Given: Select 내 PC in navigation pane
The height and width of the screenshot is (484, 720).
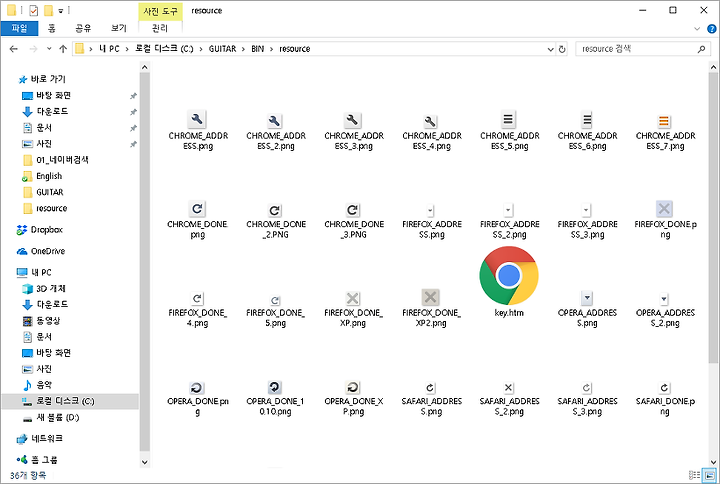Looking at the screenshot, I should [41, 272].
